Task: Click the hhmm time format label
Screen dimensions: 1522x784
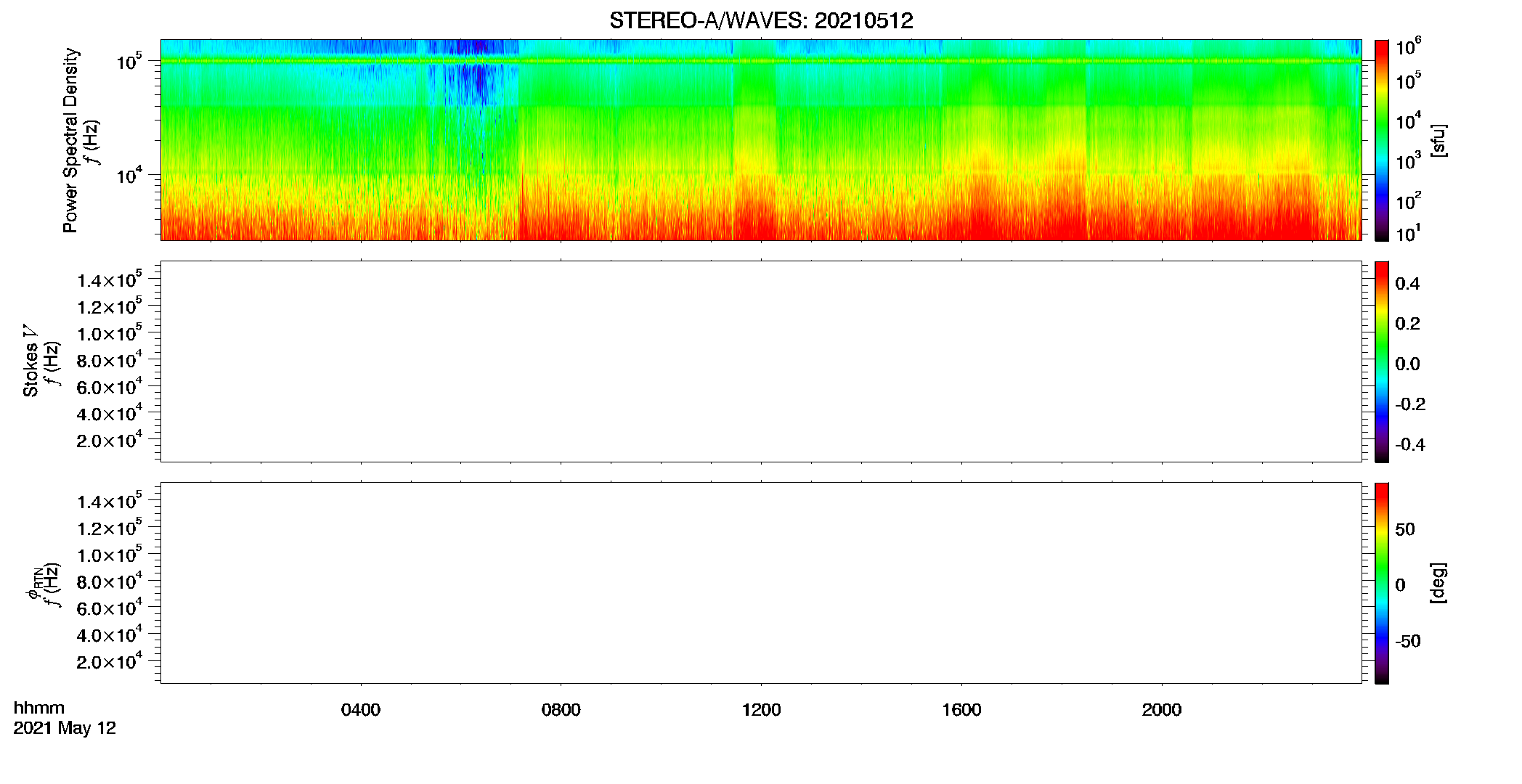Action: tap(39, 708)
